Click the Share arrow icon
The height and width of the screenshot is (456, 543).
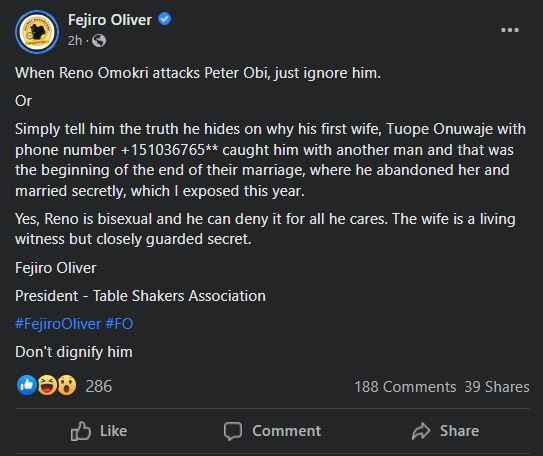(421, 431)
